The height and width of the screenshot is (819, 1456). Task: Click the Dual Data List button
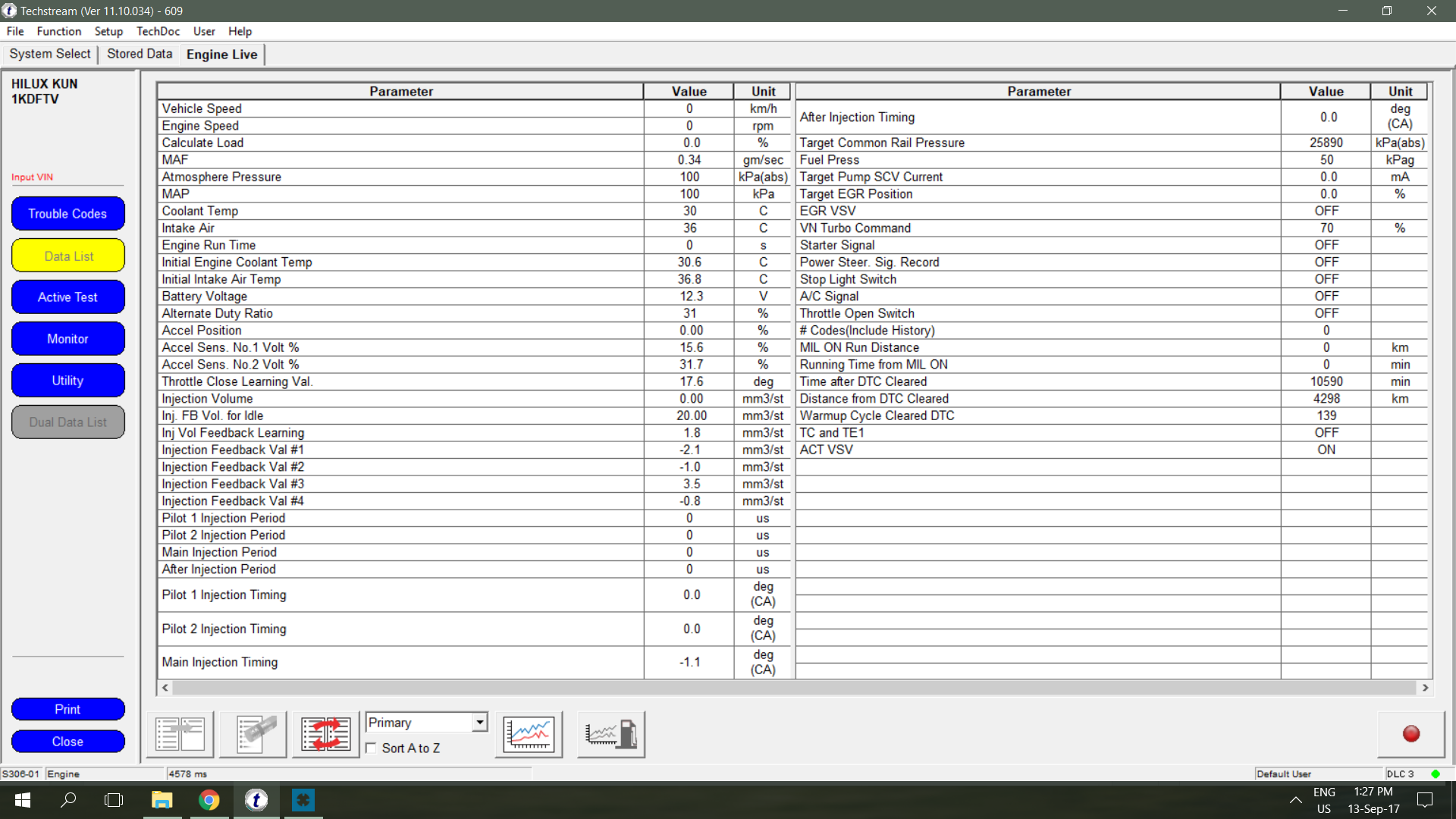[x=67, y=422]
